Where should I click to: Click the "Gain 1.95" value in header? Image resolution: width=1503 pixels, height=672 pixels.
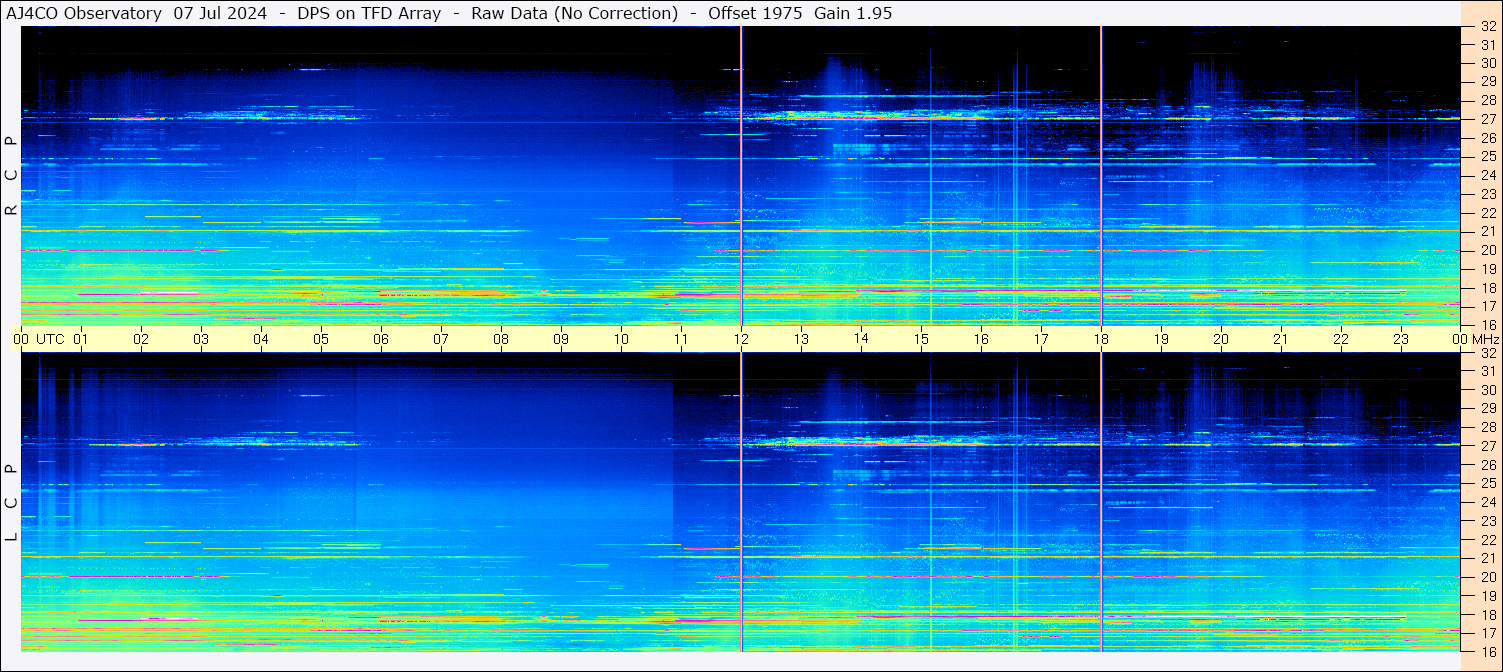tap(853, 14)
